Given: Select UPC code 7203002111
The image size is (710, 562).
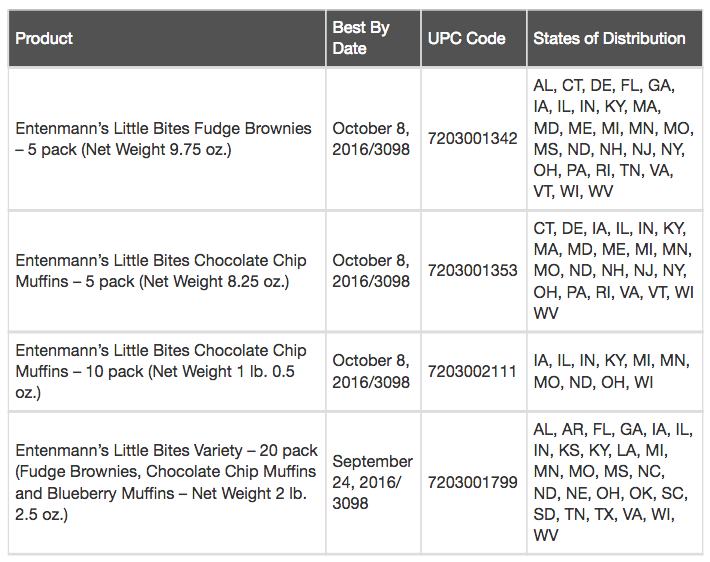Looking at the screenshot, I should 474,372.
